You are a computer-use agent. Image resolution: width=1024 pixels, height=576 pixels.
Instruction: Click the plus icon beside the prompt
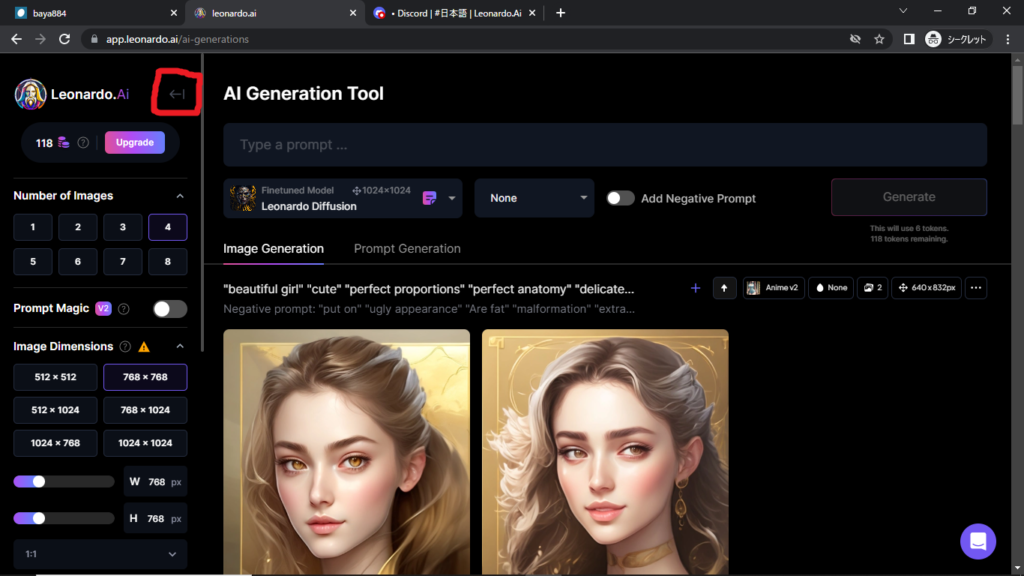coord(695,288)
